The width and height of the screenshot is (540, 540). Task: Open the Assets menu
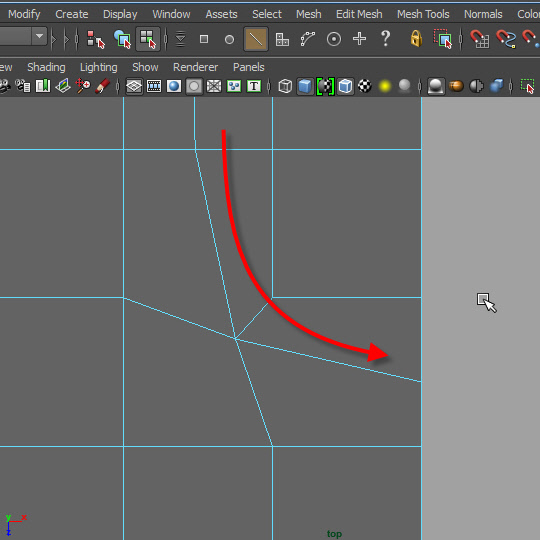(221, 14)
